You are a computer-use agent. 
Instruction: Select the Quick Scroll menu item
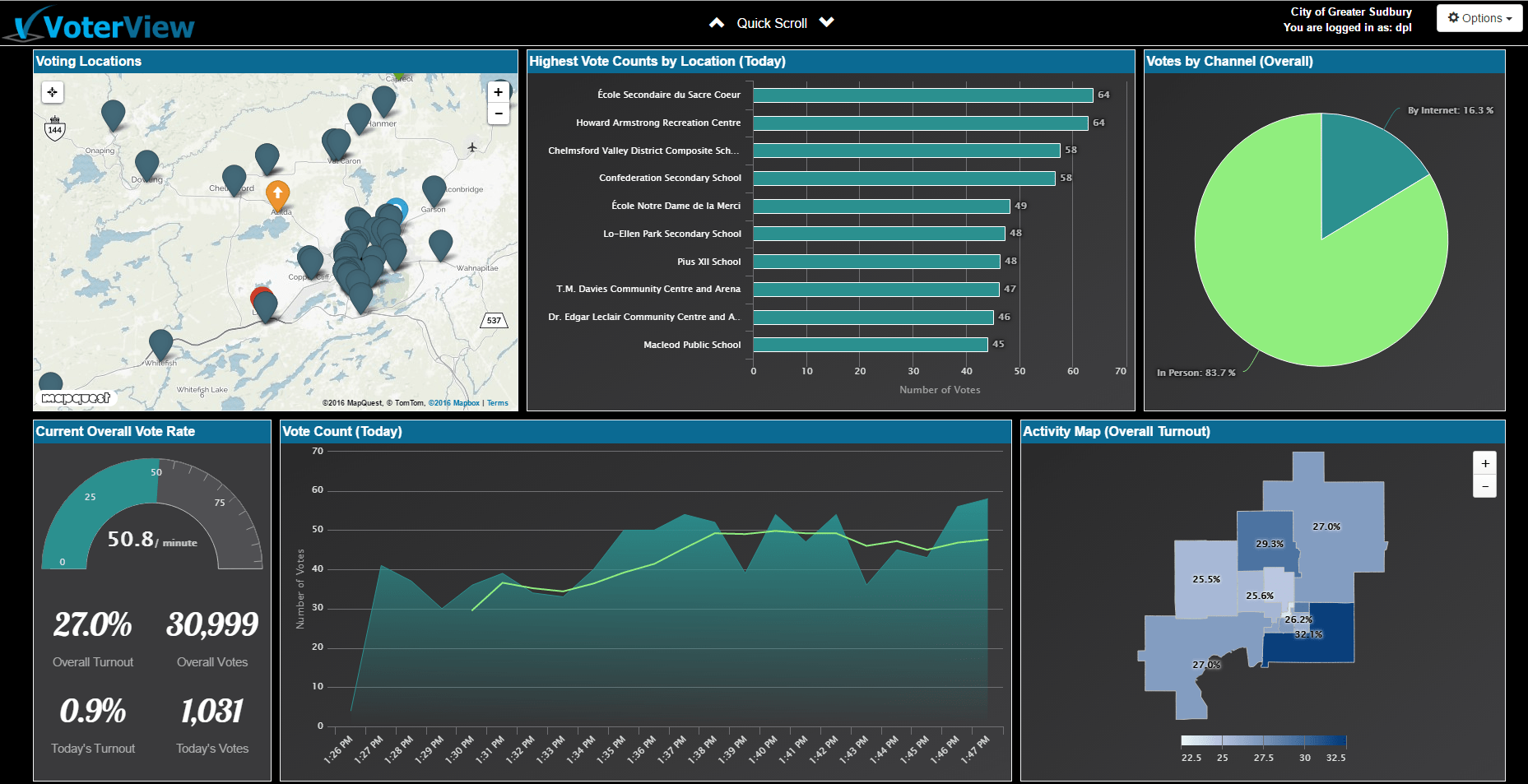(x=771, y=22)
